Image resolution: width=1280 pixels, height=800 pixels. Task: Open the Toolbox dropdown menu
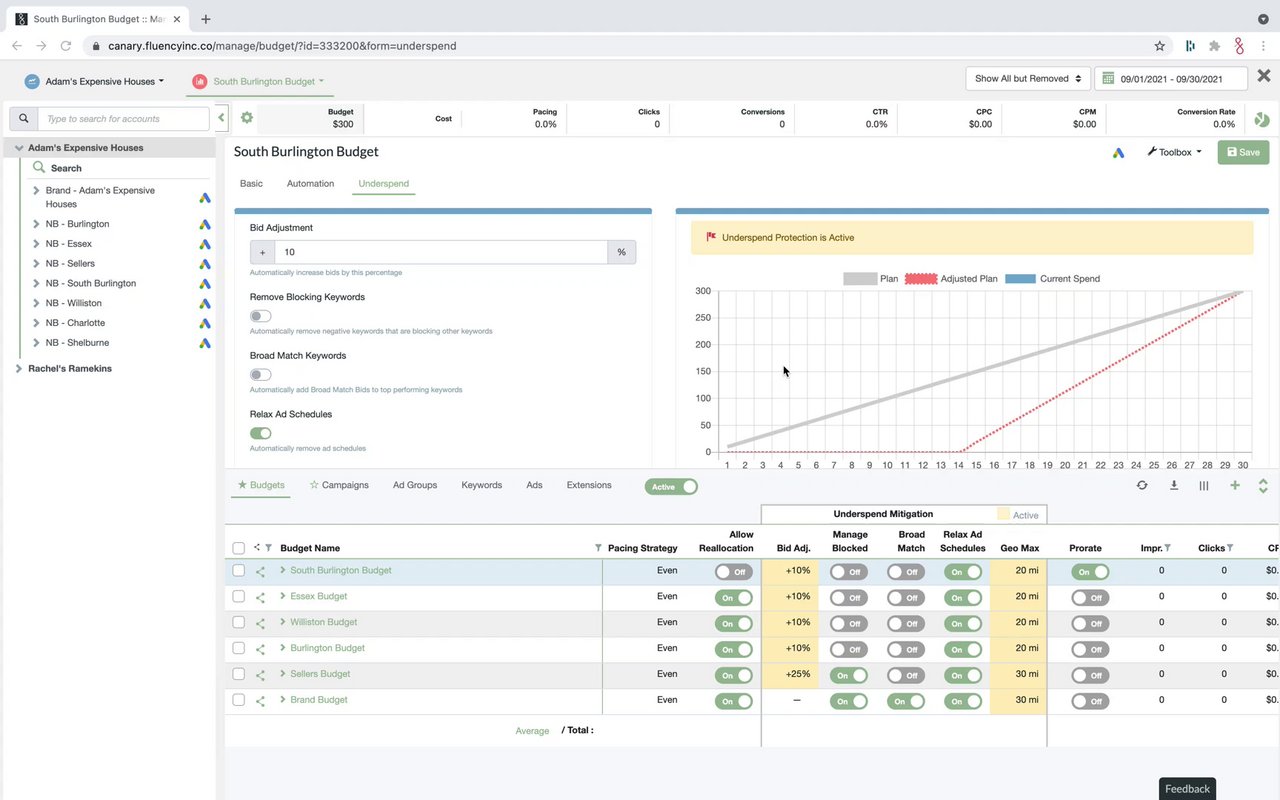coord(1174,152)
